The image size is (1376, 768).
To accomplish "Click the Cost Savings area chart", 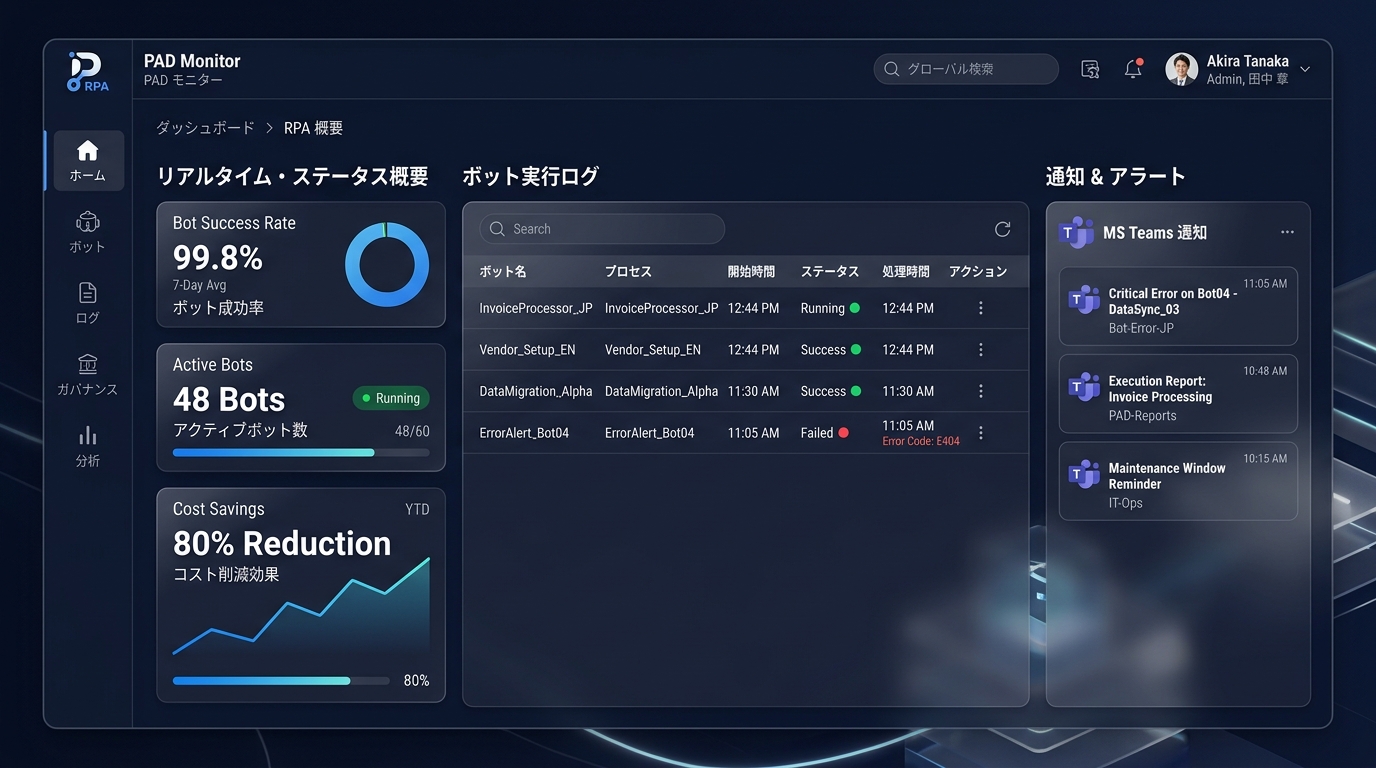I will click(x=301, y=606).
